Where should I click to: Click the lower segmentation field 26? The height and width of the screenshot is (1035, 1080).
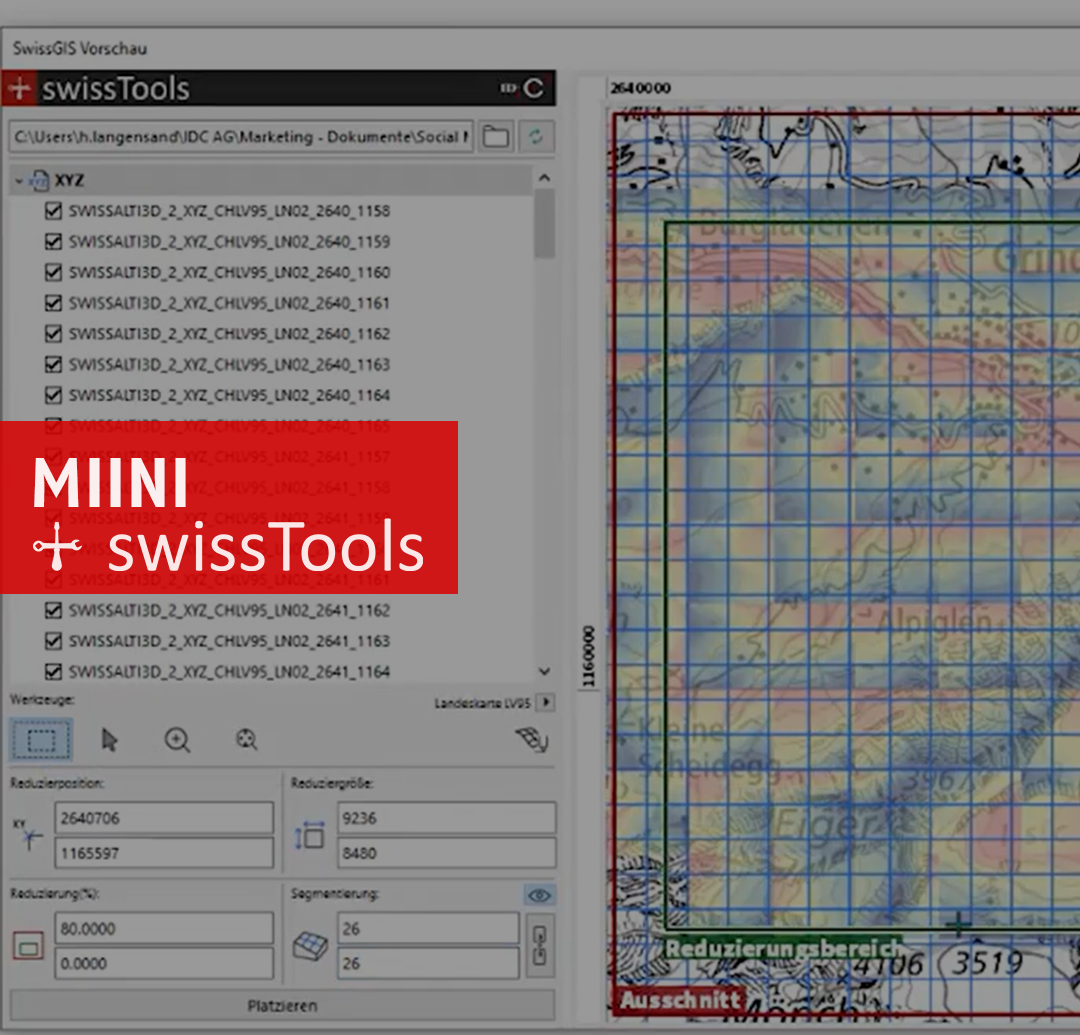pos(428,963)
